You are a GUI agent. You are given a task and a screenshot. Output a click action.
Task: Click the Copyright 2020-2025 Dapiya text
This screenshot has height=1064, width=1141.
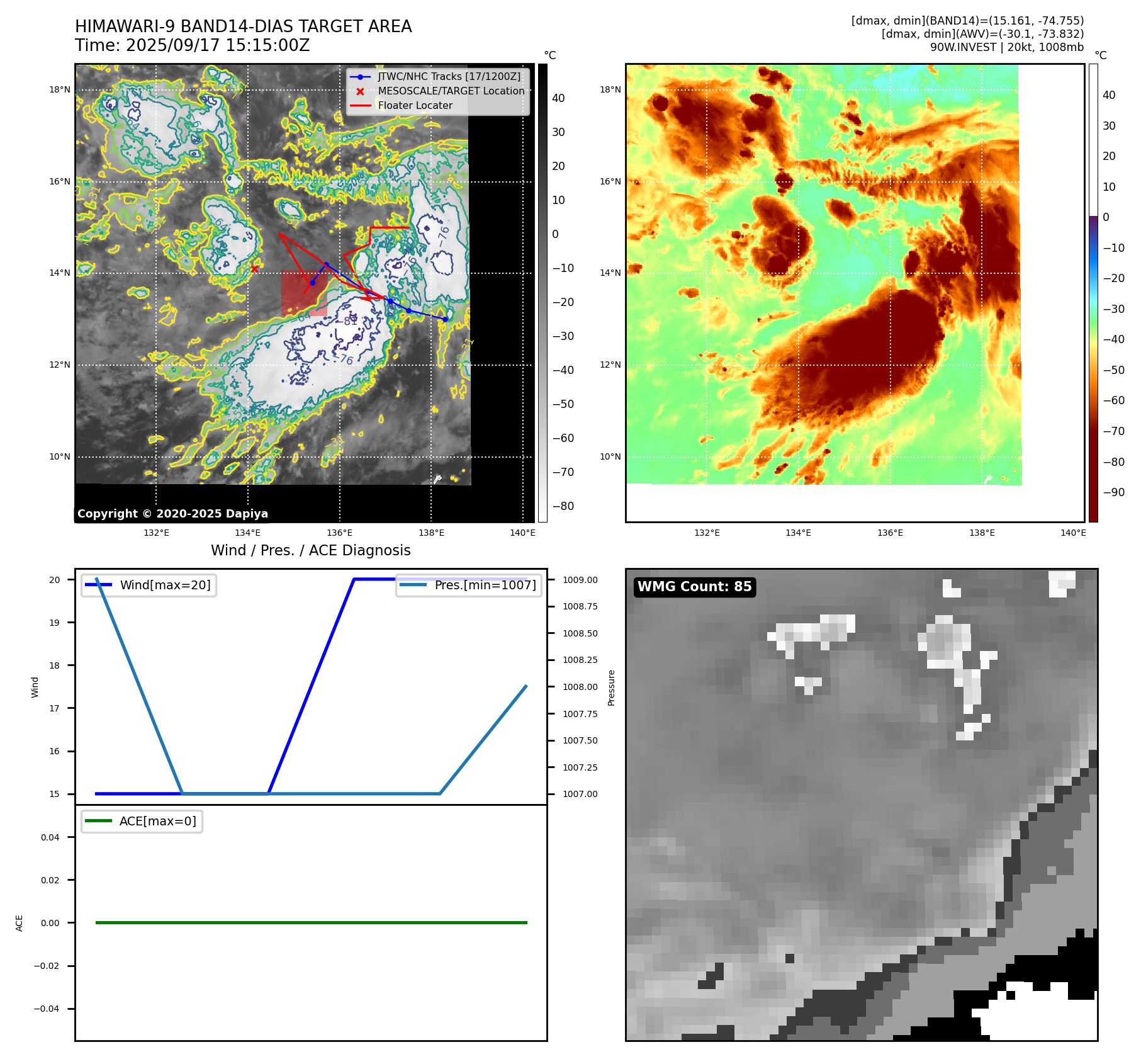click(172, 514)
